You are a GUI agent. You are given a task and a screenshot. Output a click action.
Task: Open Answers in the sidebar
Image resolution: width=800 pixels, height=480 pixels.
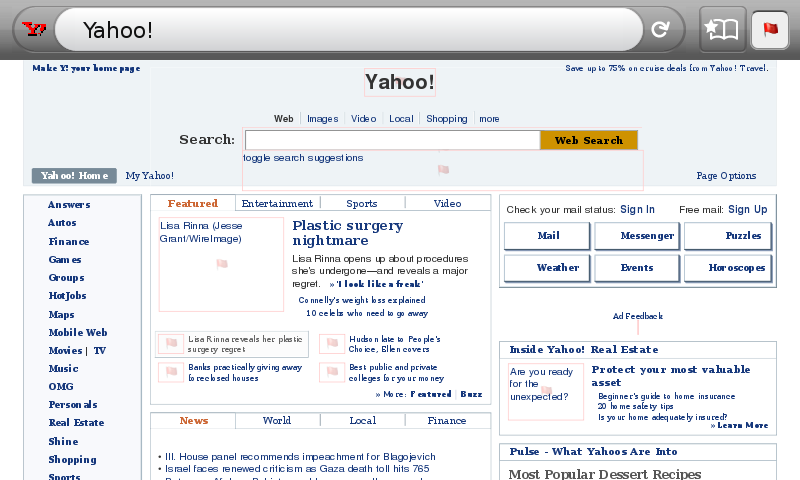(69, 205)
